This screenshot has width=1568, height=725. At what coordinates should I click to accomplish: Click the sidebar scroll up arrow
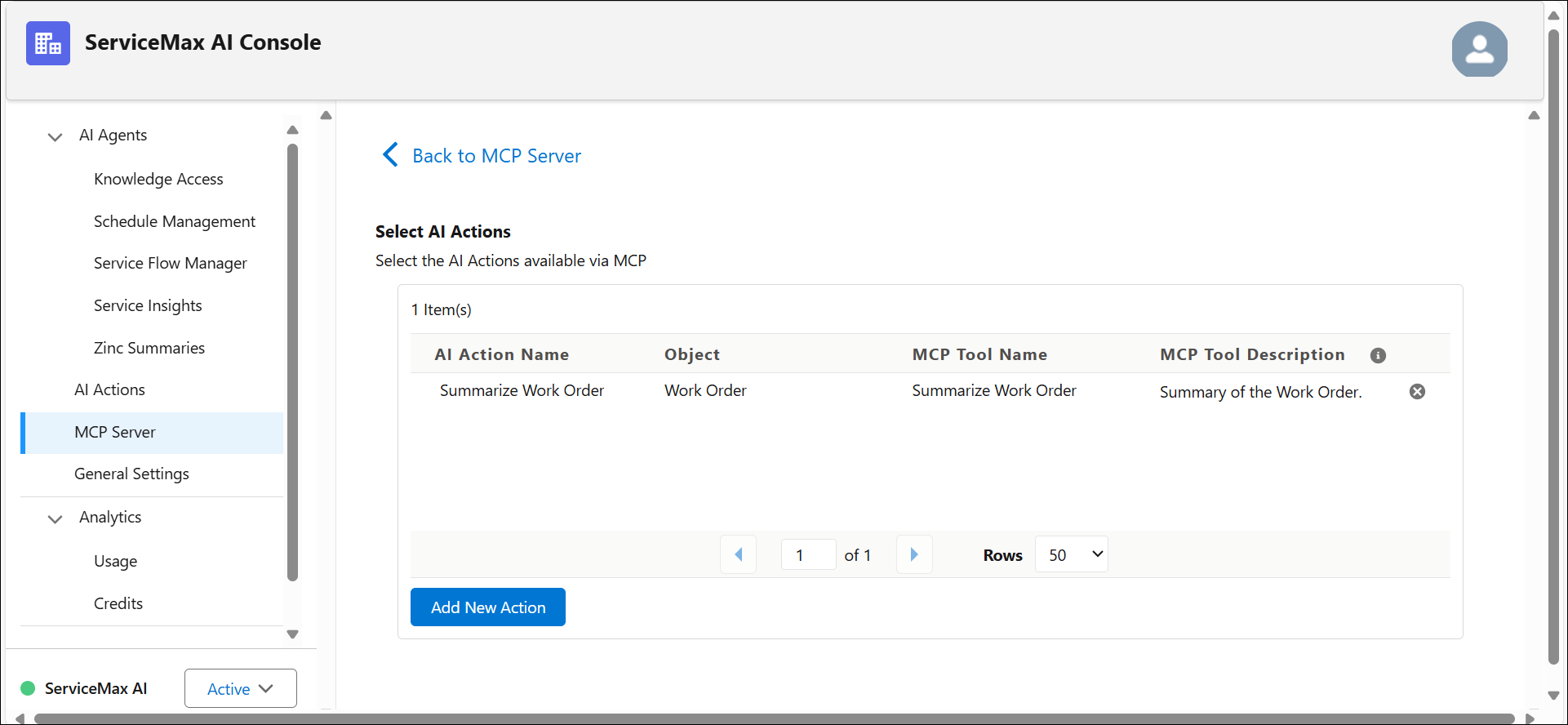[x=293, y=130]
